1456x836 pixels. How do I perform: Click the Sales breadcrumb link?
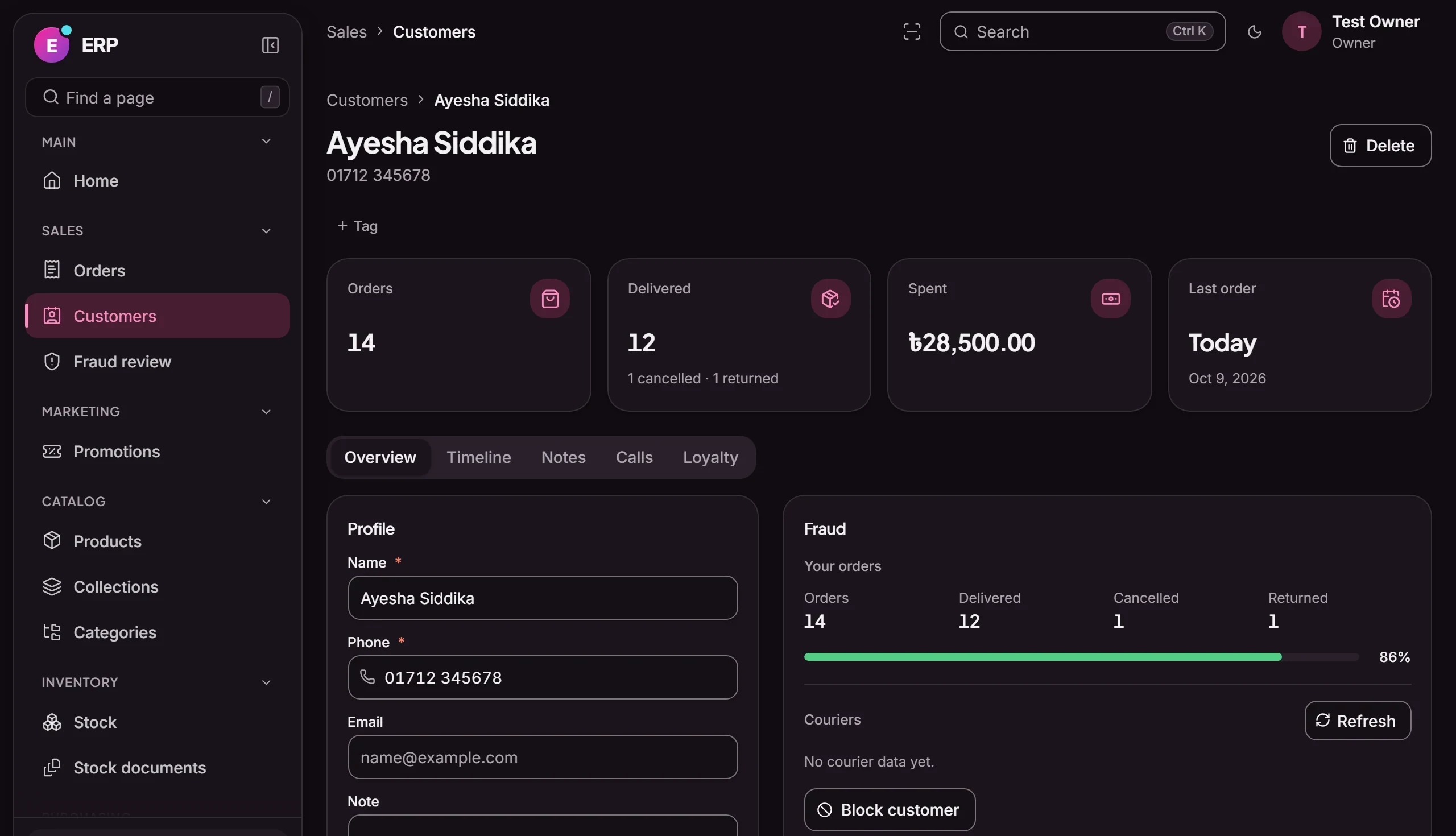(x=346, y=32)
